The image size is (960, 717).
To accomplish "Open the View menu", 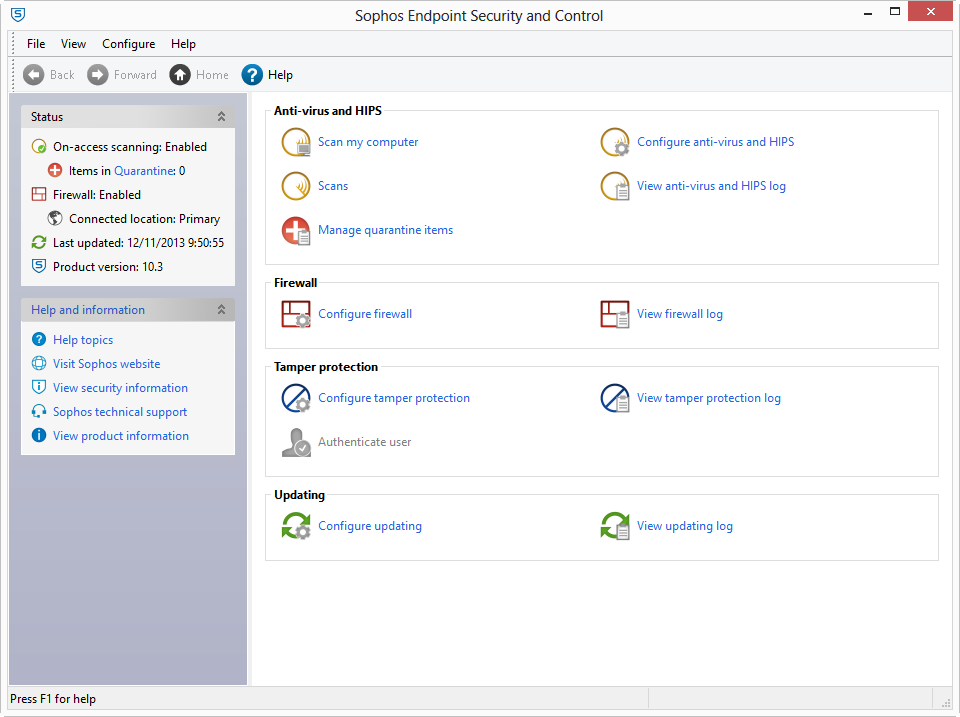I will (x=73, y=44).
